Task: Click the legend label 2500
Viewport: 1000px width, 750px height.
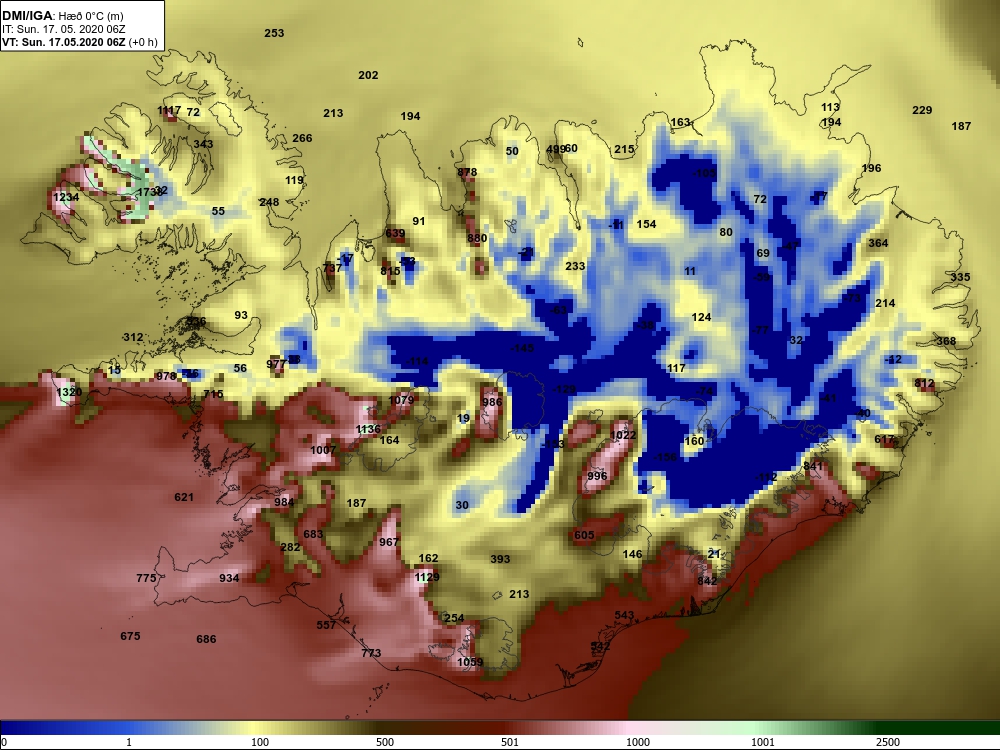Action: tap(888, 742)
